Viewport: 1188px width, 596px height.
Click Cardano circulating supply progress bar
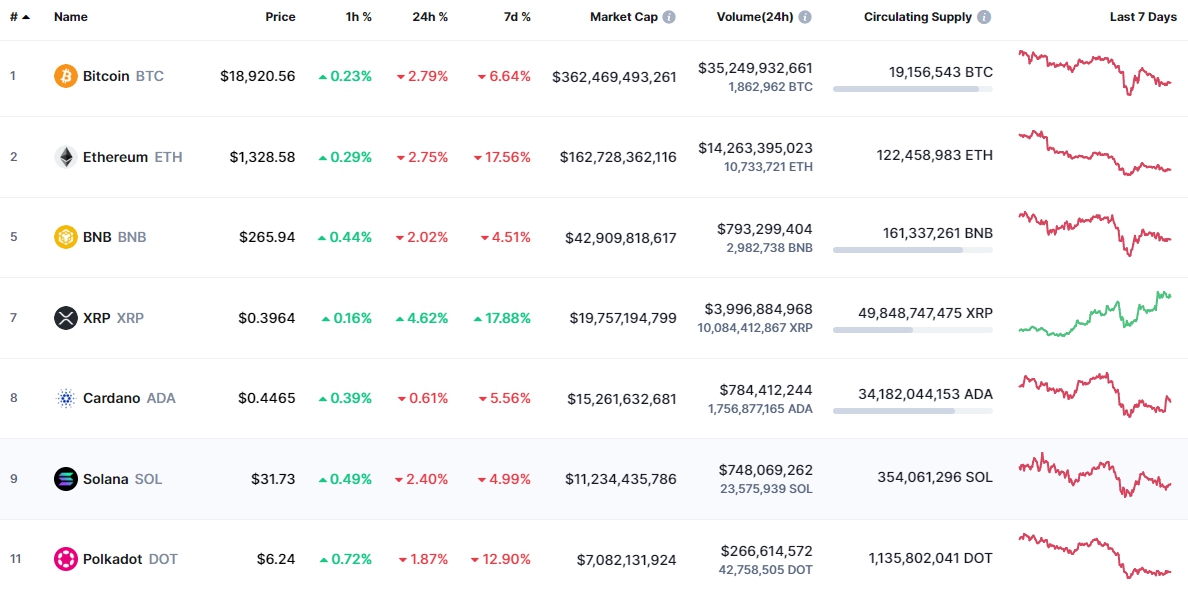point(912,411)
